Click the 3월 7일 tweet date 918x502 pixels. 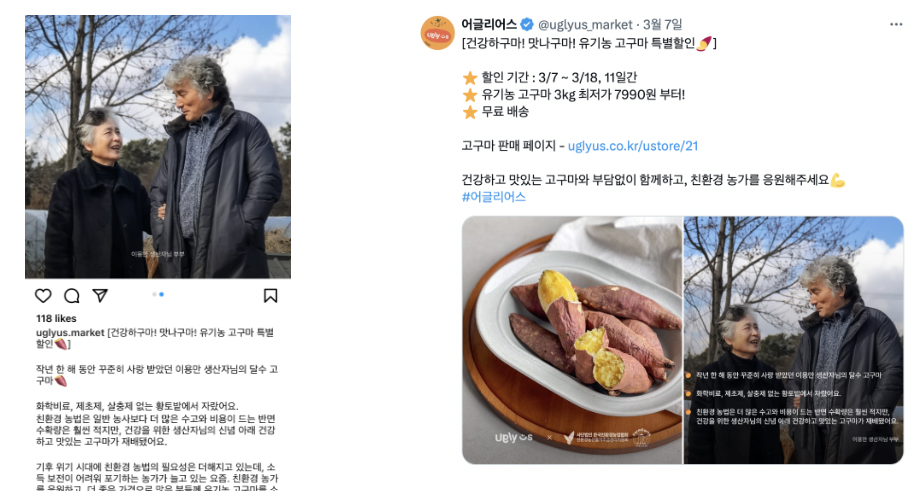pos(663,25)
